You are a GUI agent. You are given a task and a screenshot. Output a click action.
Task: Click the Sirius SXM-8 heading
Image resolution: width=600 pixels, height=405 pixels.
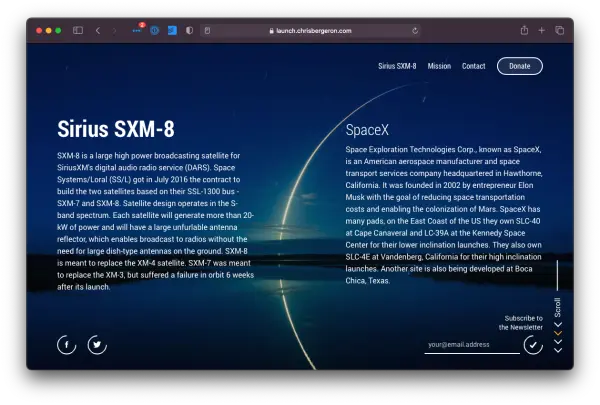coord(116,129)
